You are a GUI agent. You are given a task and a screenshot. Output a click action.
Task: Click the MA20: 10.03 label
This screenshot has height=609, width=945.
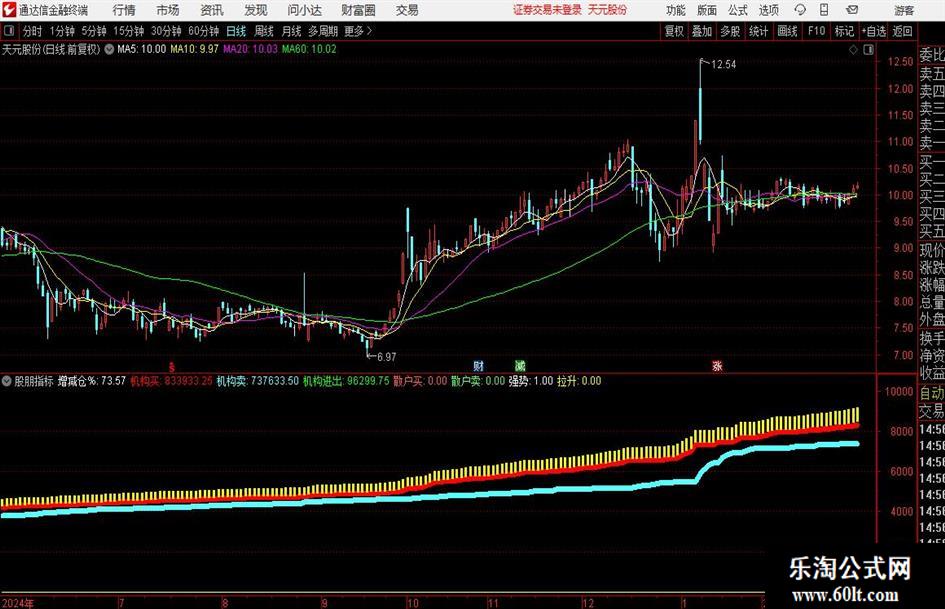tap(250, 49)
